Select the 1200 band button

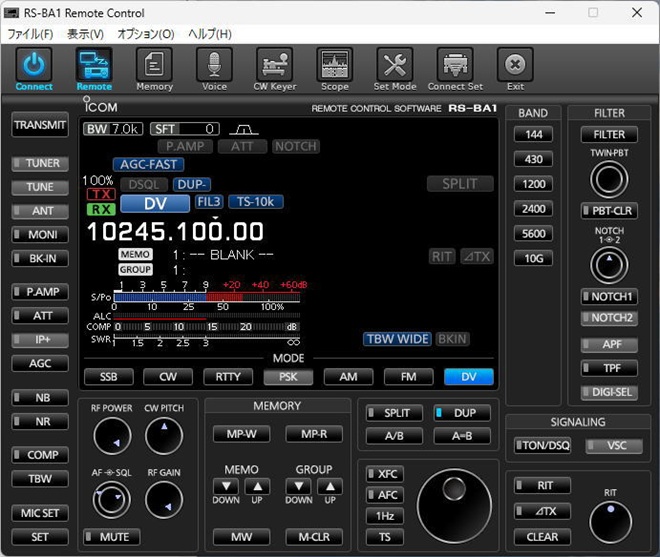pyautogui.click(x=532, y=184)
